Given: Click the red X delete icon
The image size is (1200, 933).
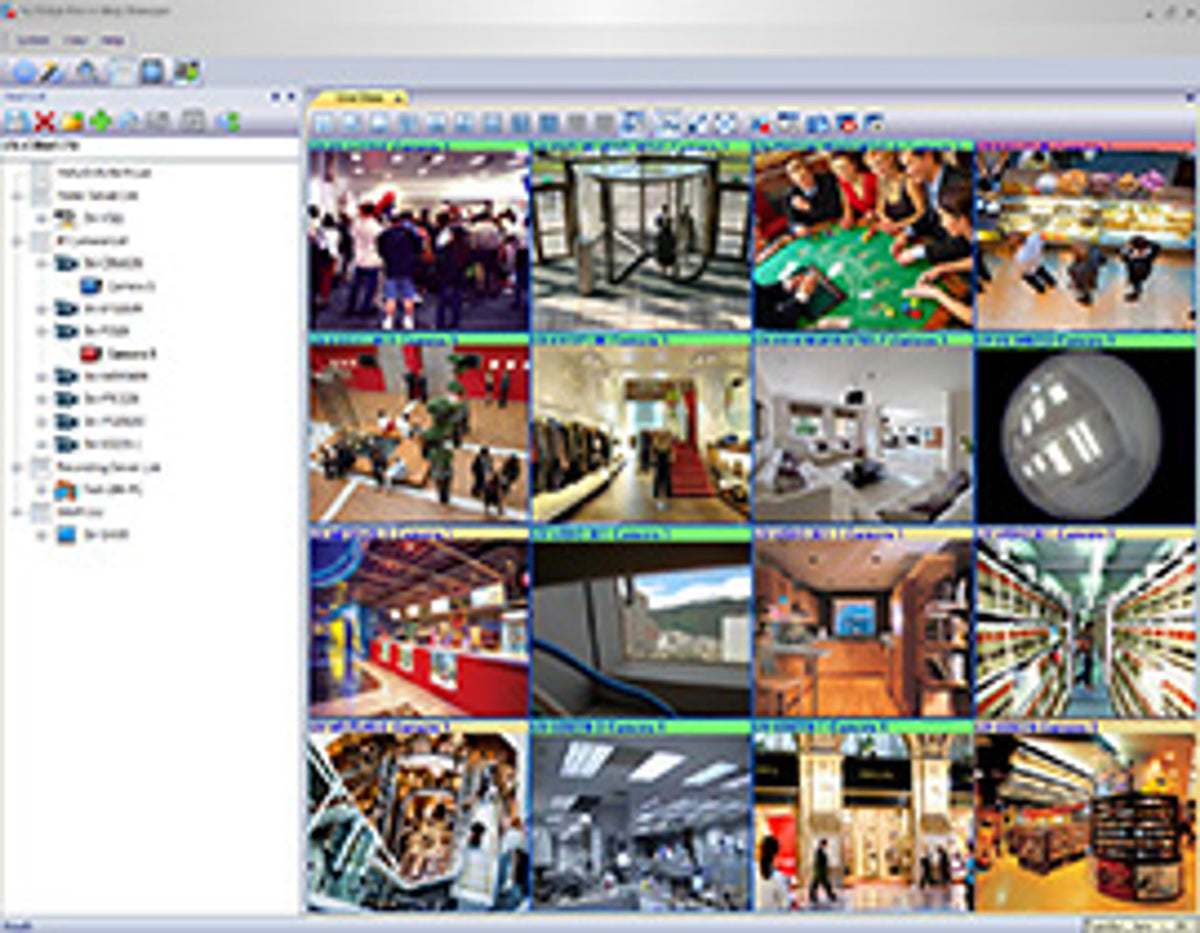Looking at the screenshot, I should coord(44,121).
